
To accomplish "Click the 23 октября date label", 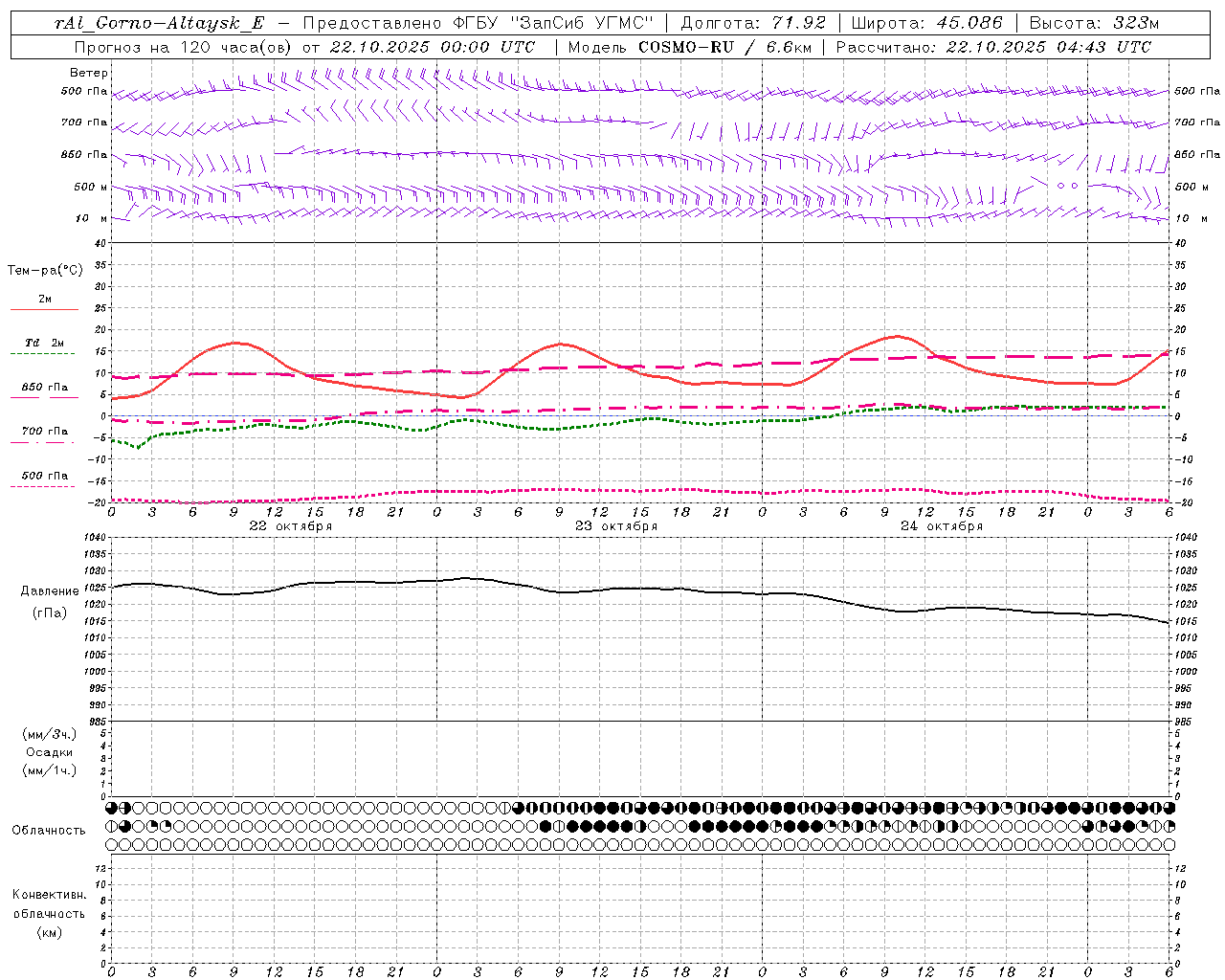I will tap(616, 526).
